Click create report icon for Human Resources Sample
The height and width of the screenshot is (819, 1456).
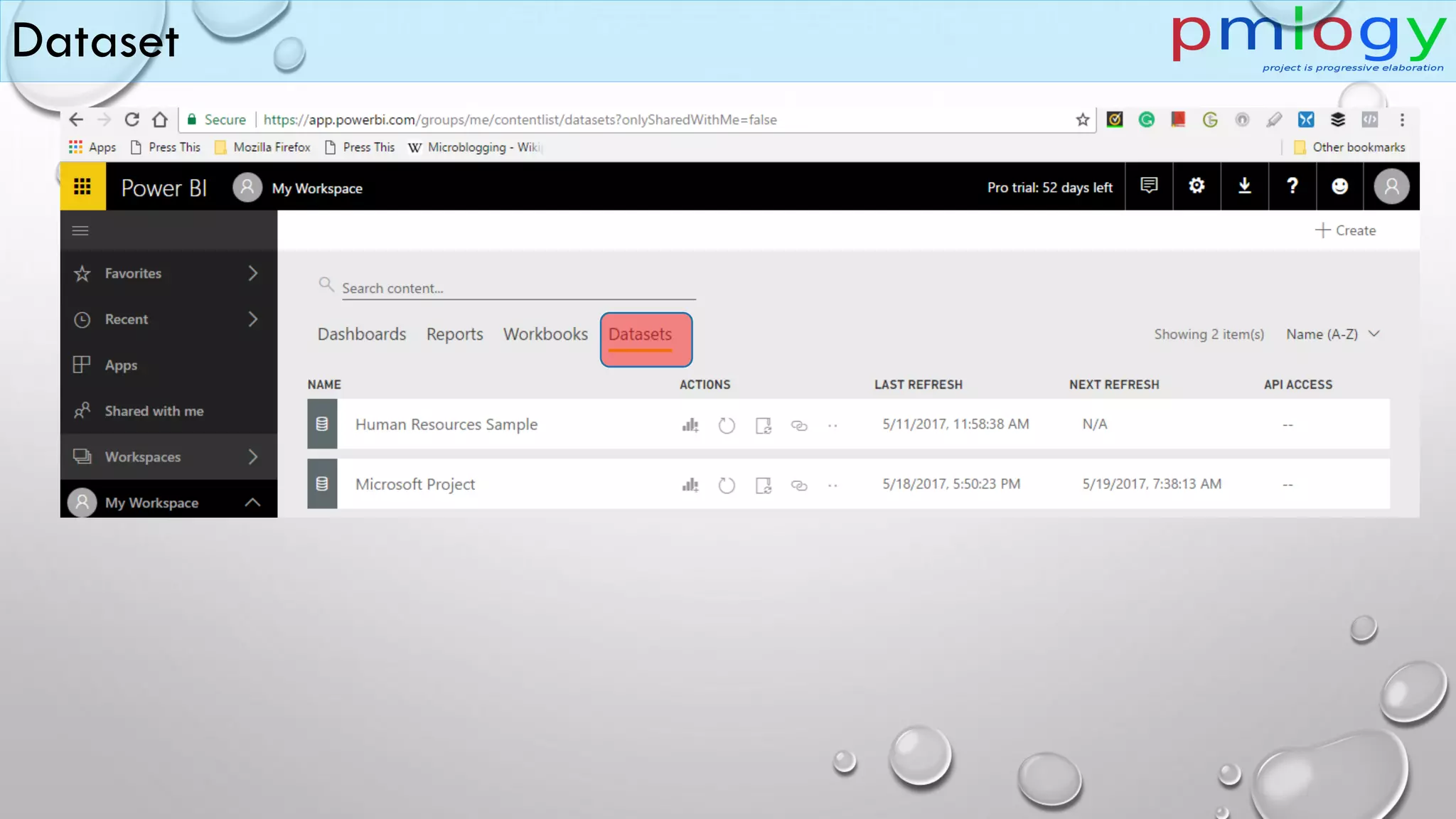[x=690, y=425]
